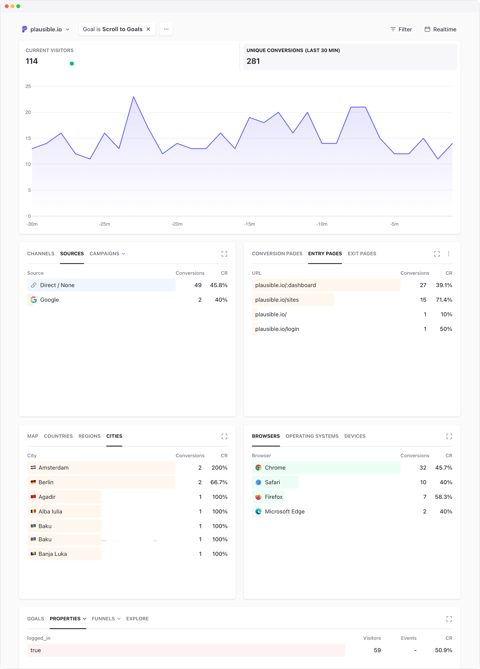Expand the Cities panel details icon
This screenshot has height=669, width=480.
tap(224, 436)
